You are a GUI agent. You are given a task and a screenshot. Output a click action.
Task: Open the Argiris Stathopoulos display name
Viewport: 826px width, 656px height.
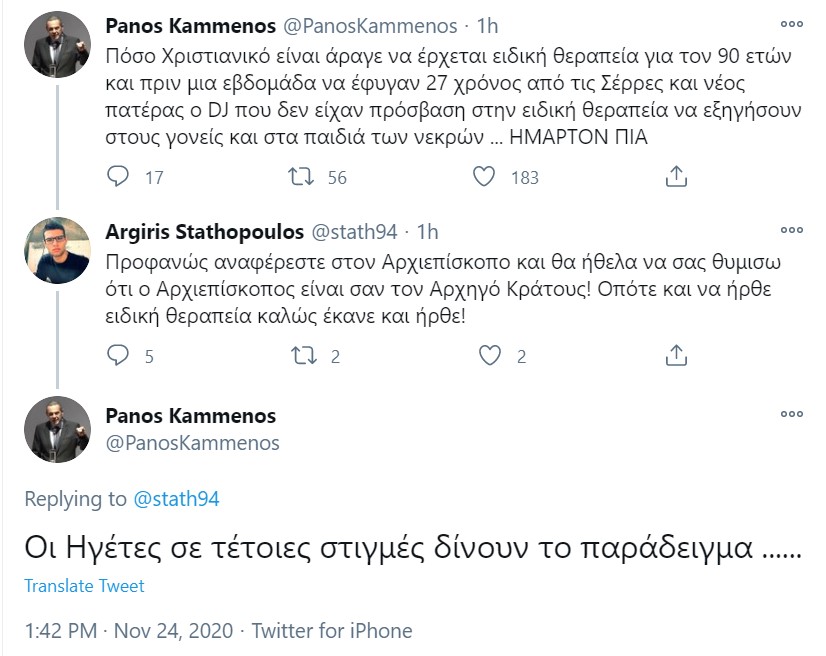pos(204,232)
